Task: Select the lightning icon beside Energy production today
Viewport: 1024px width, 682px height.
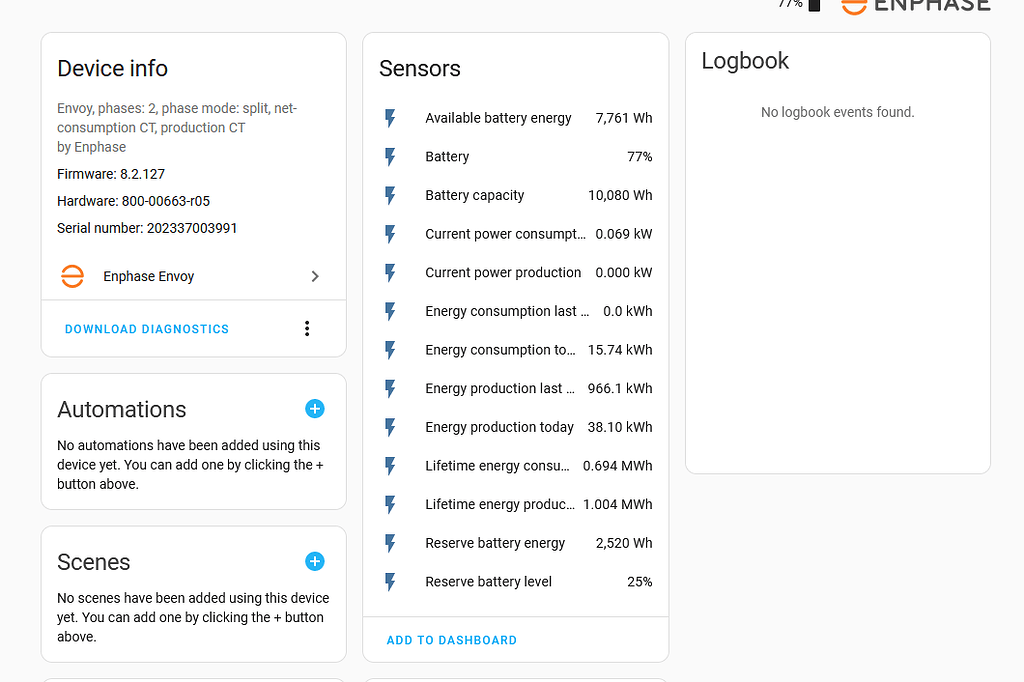Action: pos(389,427)
